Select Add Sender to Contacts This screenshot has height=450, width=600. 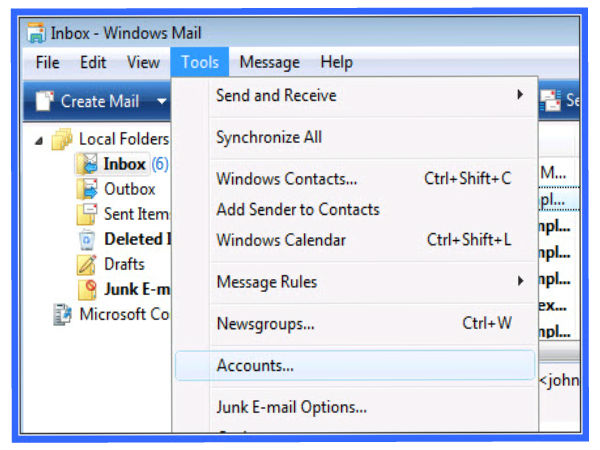click(x=297, y=209)
